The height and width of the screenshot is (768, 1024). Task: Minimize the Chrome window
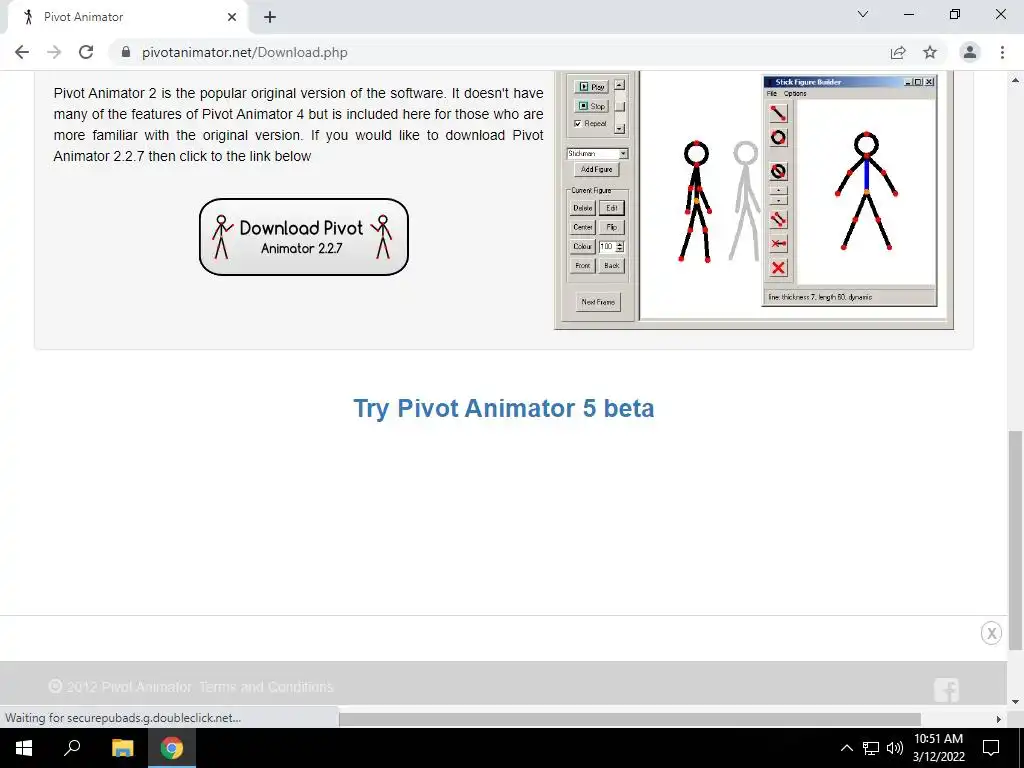908,14
